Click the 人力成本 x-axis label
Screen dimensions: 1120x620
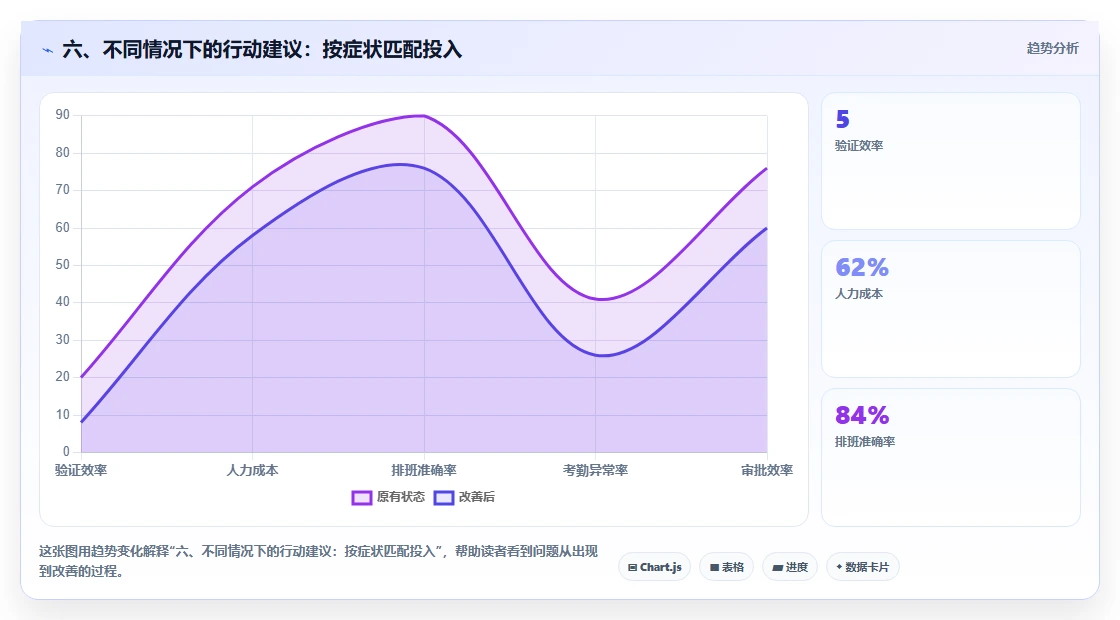tap(252, 471)
